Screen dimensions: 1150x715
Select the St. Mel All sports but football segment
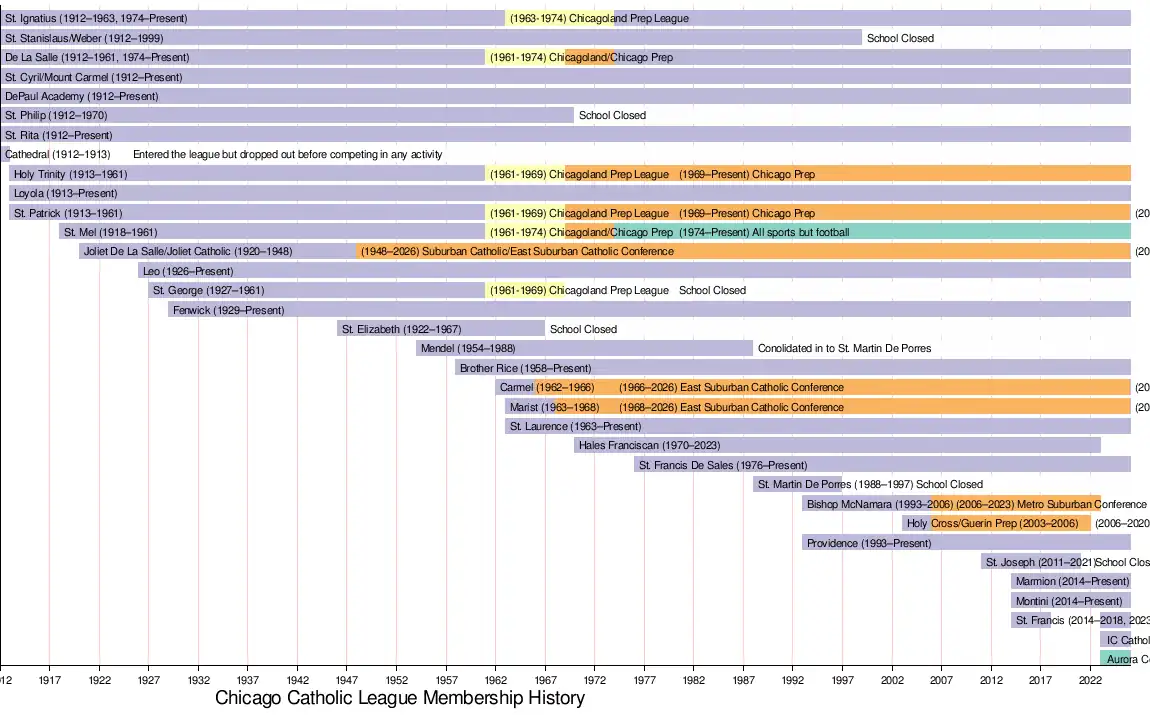(x=764, y=232)
